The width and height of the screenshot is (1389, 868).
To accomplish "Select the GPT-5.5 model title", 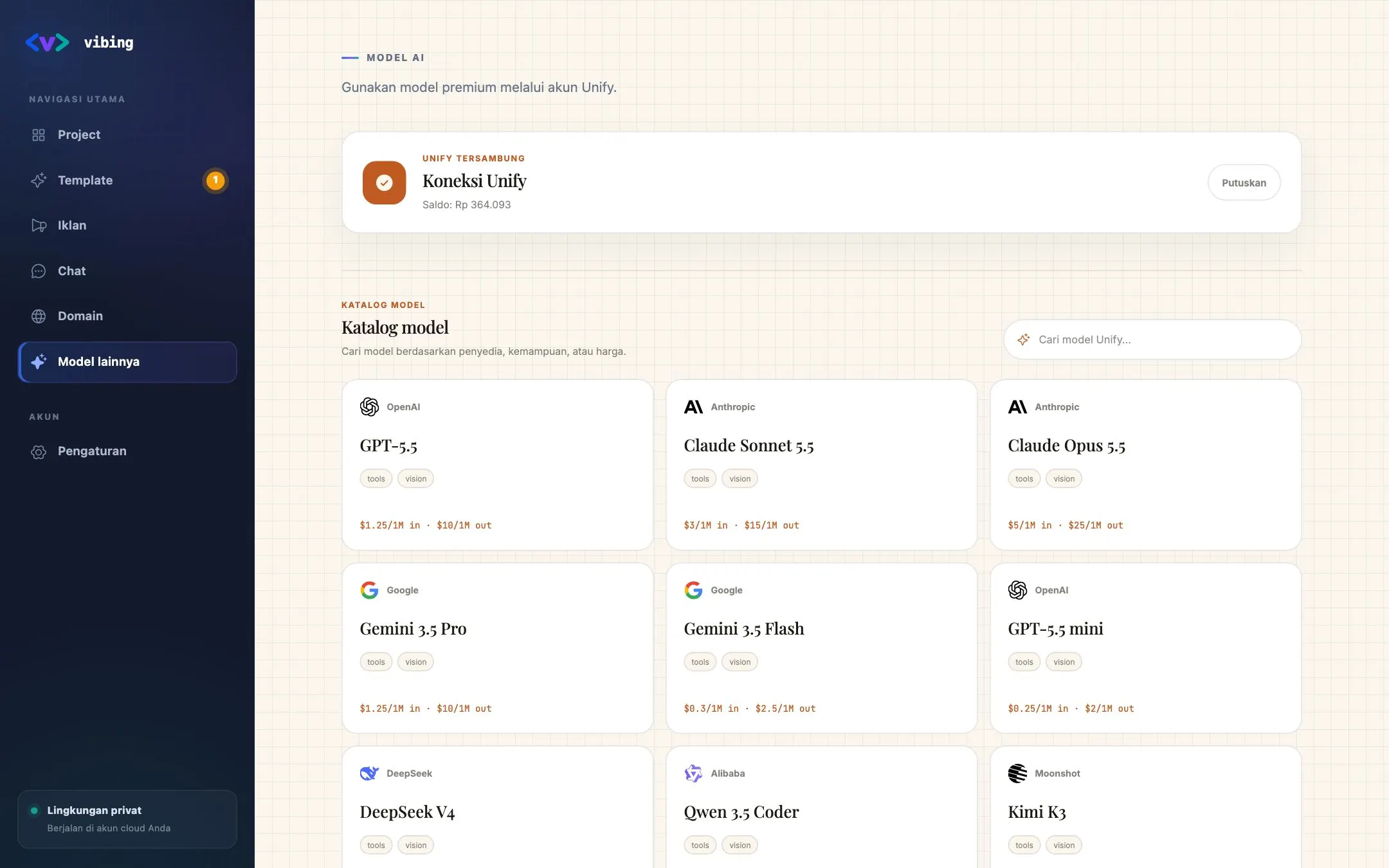I will tap(388, 446).
